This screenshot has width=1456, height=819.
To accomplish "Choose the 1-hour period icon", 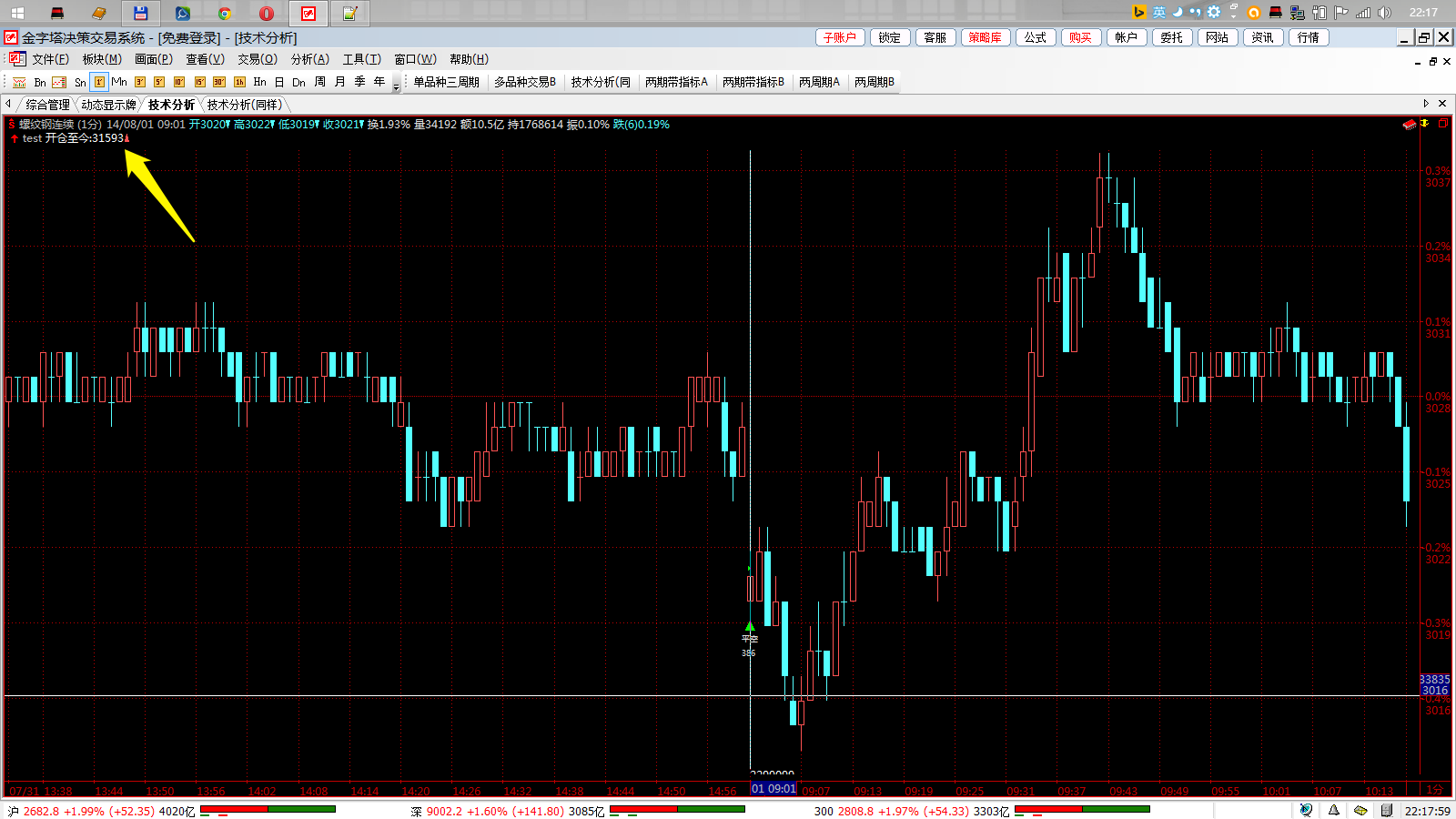I will coord(239,82).
